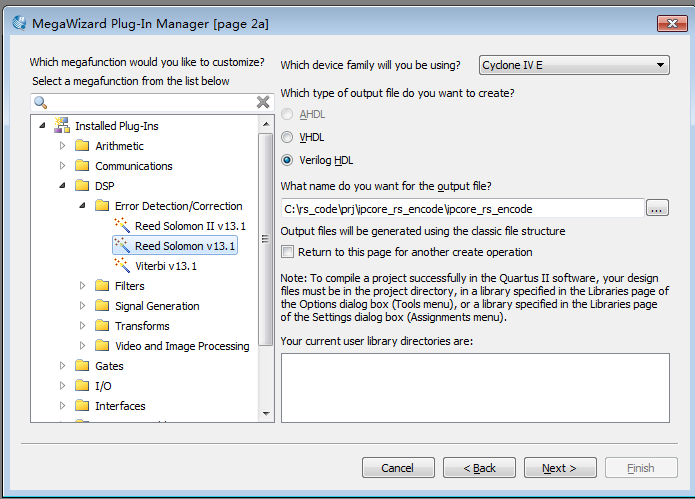
Task: Select the Verilog HDL output type
Action: [287, 160]
